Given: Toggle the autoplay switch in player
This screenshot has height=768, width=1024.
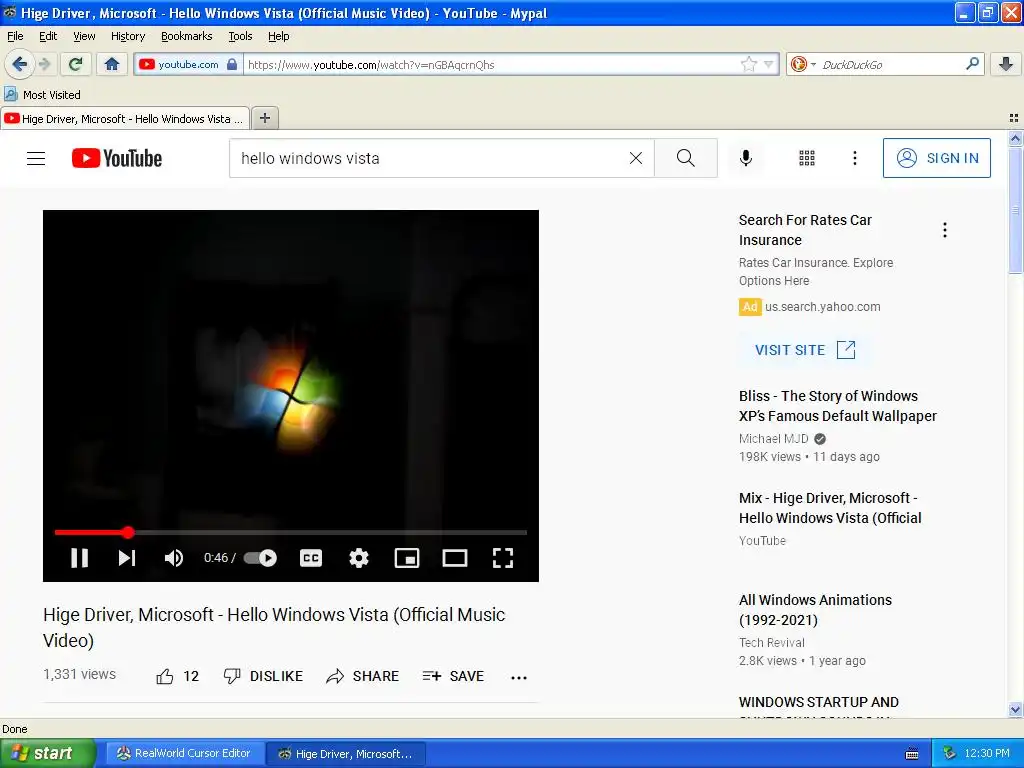Looking at the screenshot, I should coord(261,558).
